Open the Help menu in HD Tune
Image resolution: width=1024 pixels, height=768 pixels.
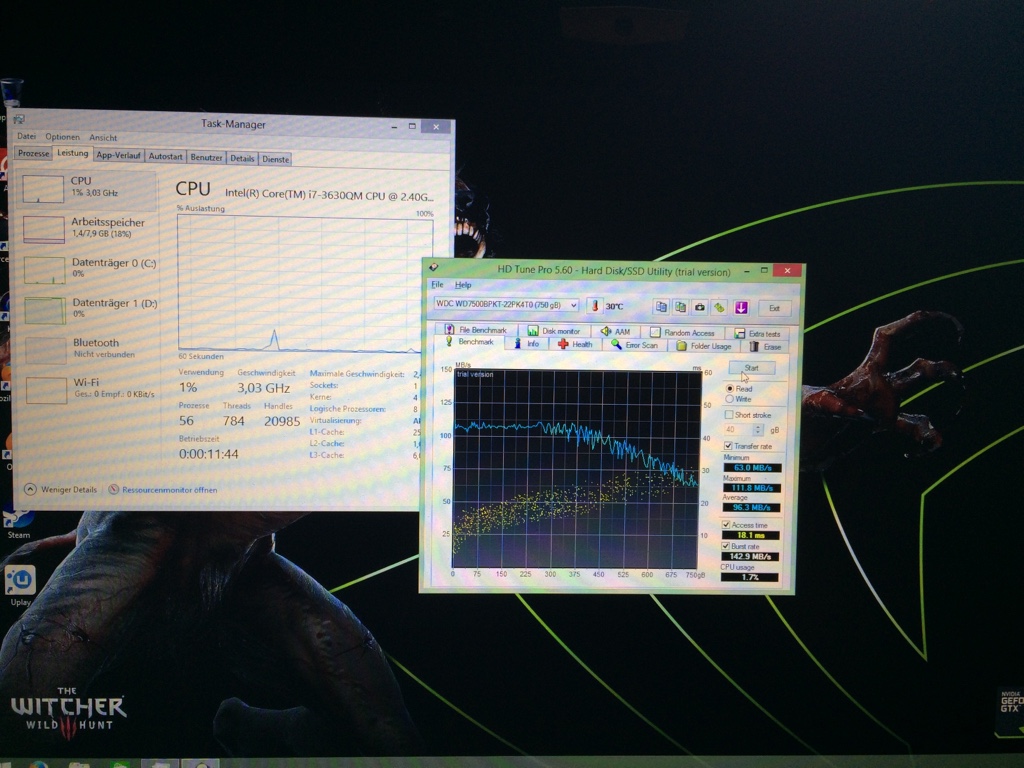click(x=463, y=285)
